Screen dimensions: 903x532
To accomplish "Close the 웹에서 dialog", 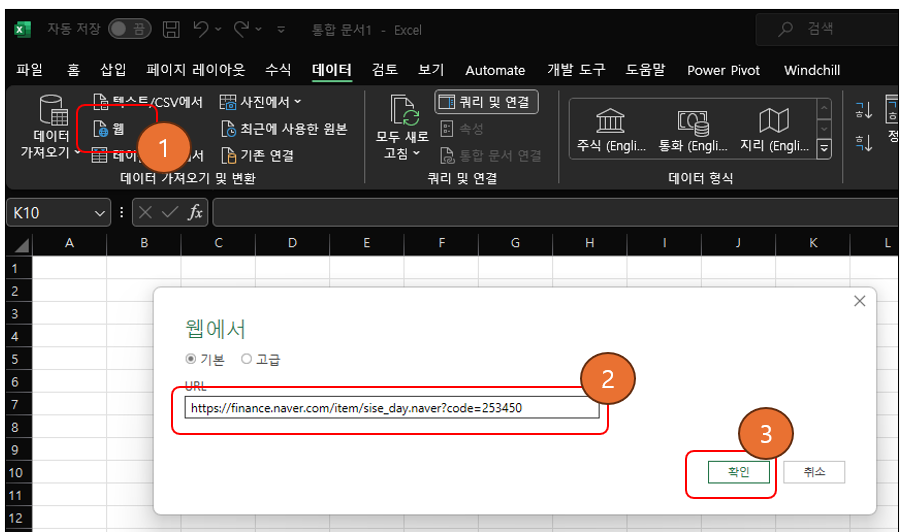I will 860,301.
